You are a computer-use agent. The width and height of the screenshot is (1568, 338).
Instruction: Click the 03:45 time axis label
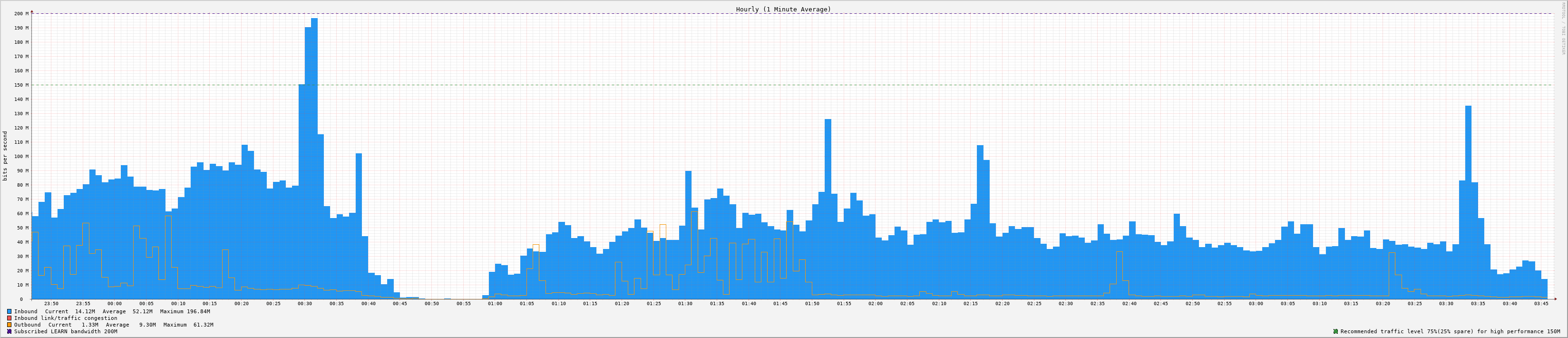(x=1541, y=303)
